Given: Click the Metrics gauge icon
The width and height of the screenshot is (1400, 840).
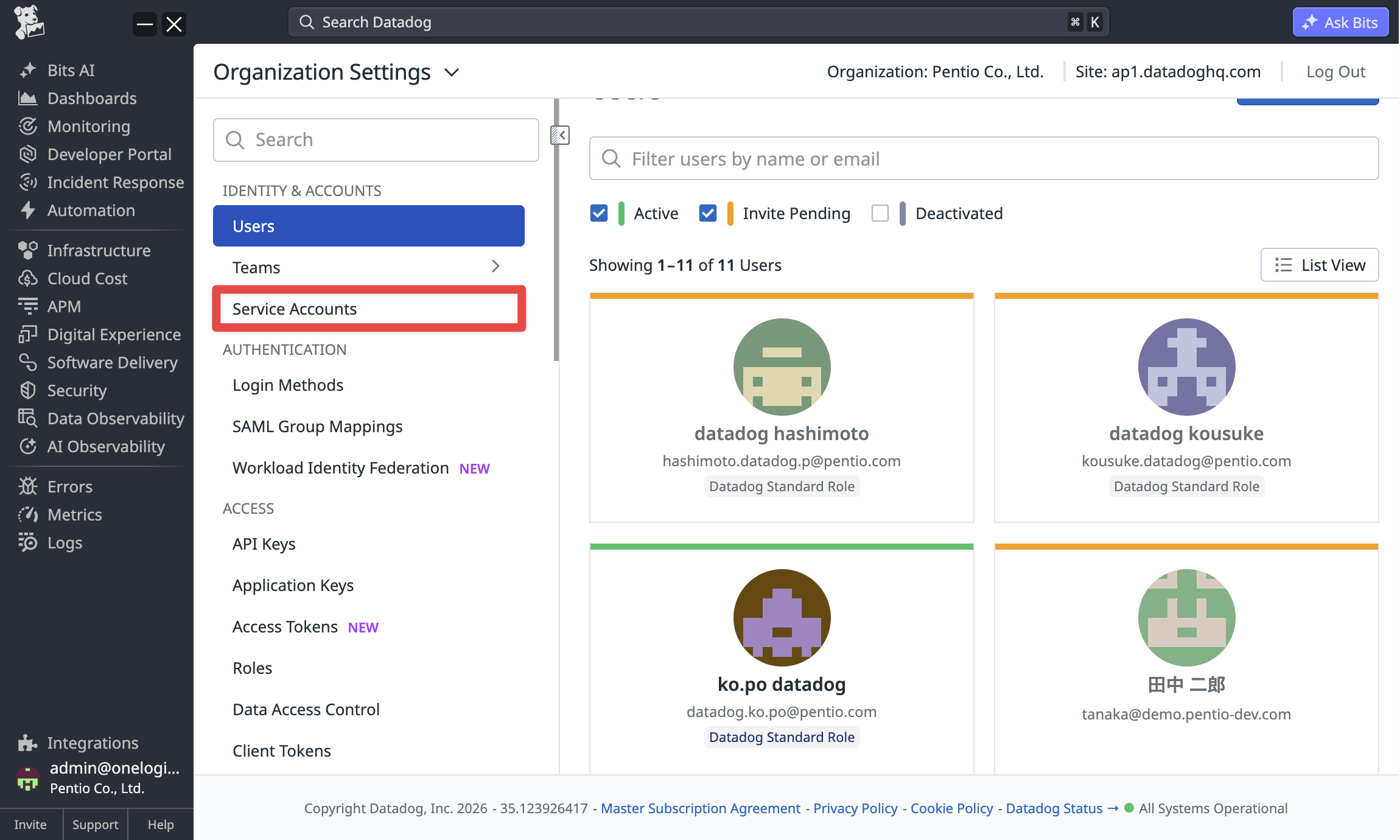Looking at the screenshot, I should [x=27, y=514].
